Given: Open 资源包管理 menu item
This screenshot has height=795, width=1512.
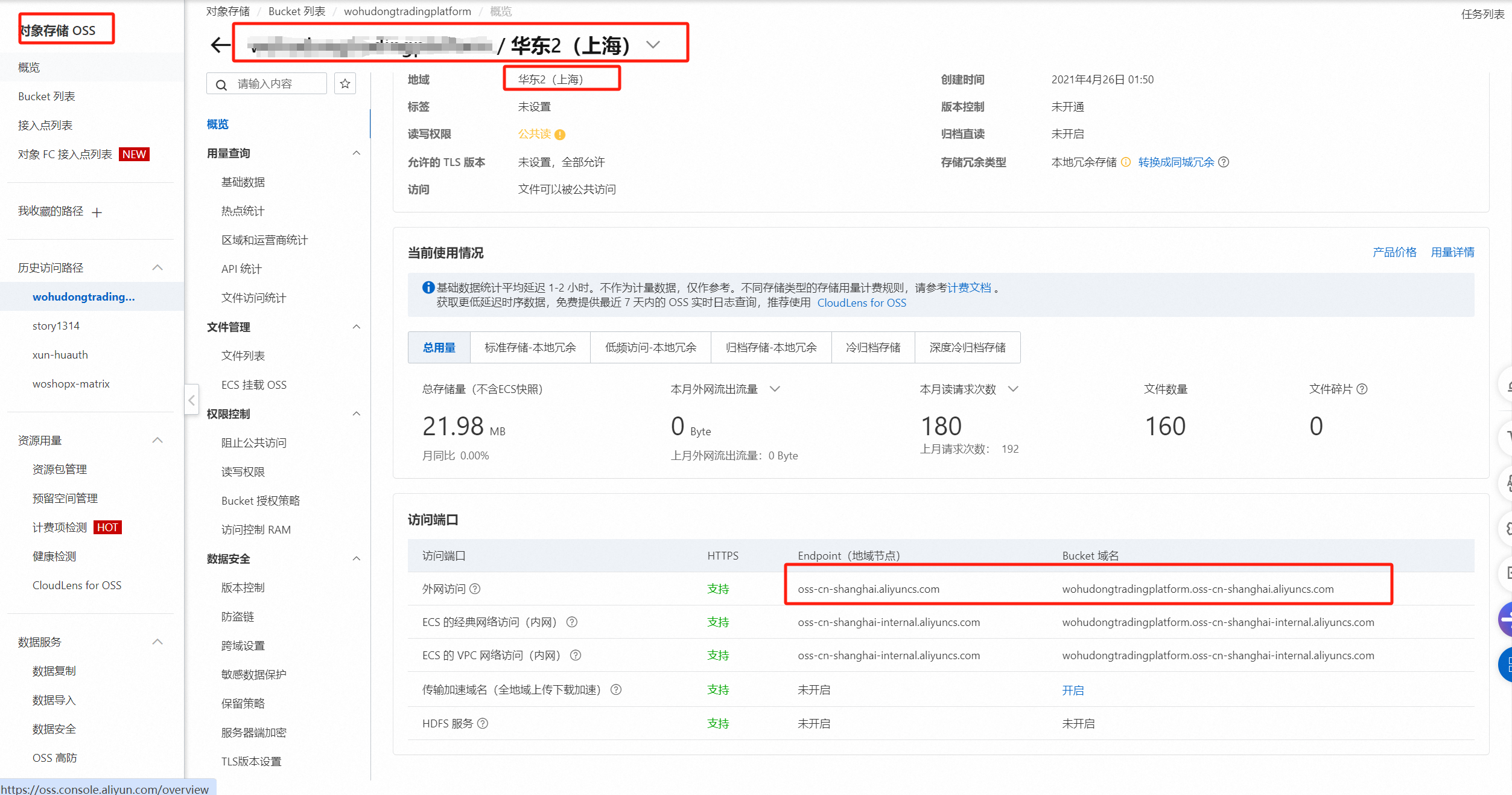Looking at the screenshot, I should (60, 470).
